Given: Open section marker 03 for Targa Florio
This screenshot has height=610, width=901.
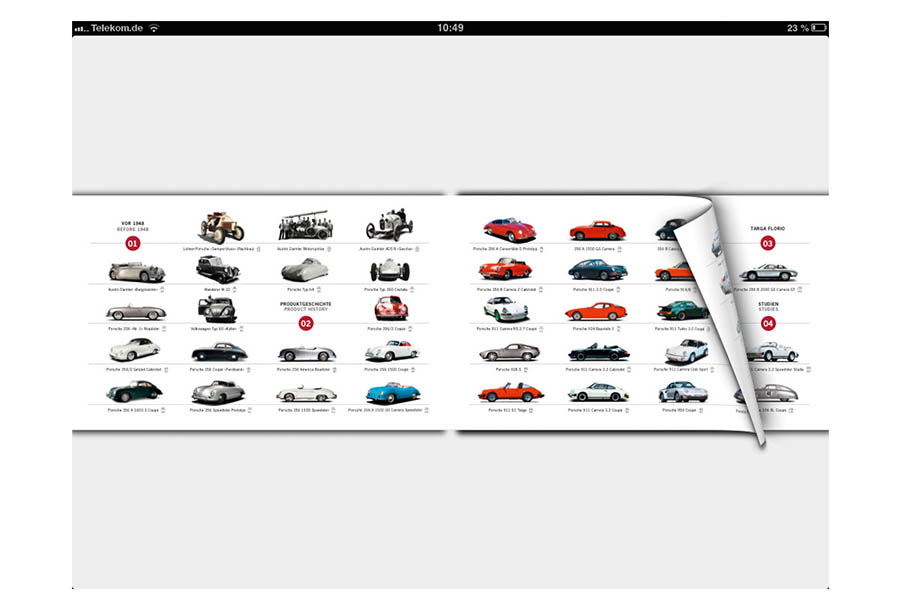Looking at the screenshot, I should (x=768, y=244).
